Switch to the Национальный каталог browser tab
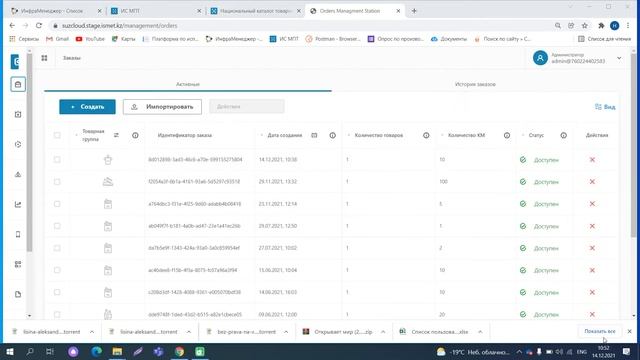The image size is (640, 360). pyautogui.click(x=255, y=11)
